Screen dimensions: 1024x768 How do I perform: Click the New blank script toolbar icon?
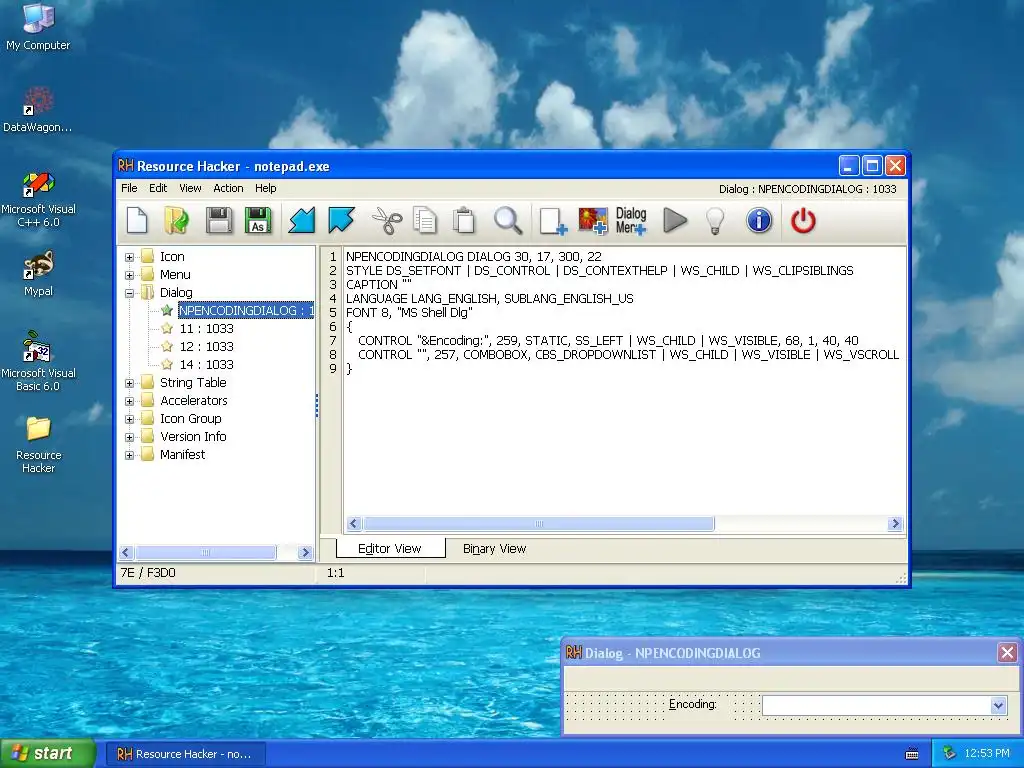137,221
